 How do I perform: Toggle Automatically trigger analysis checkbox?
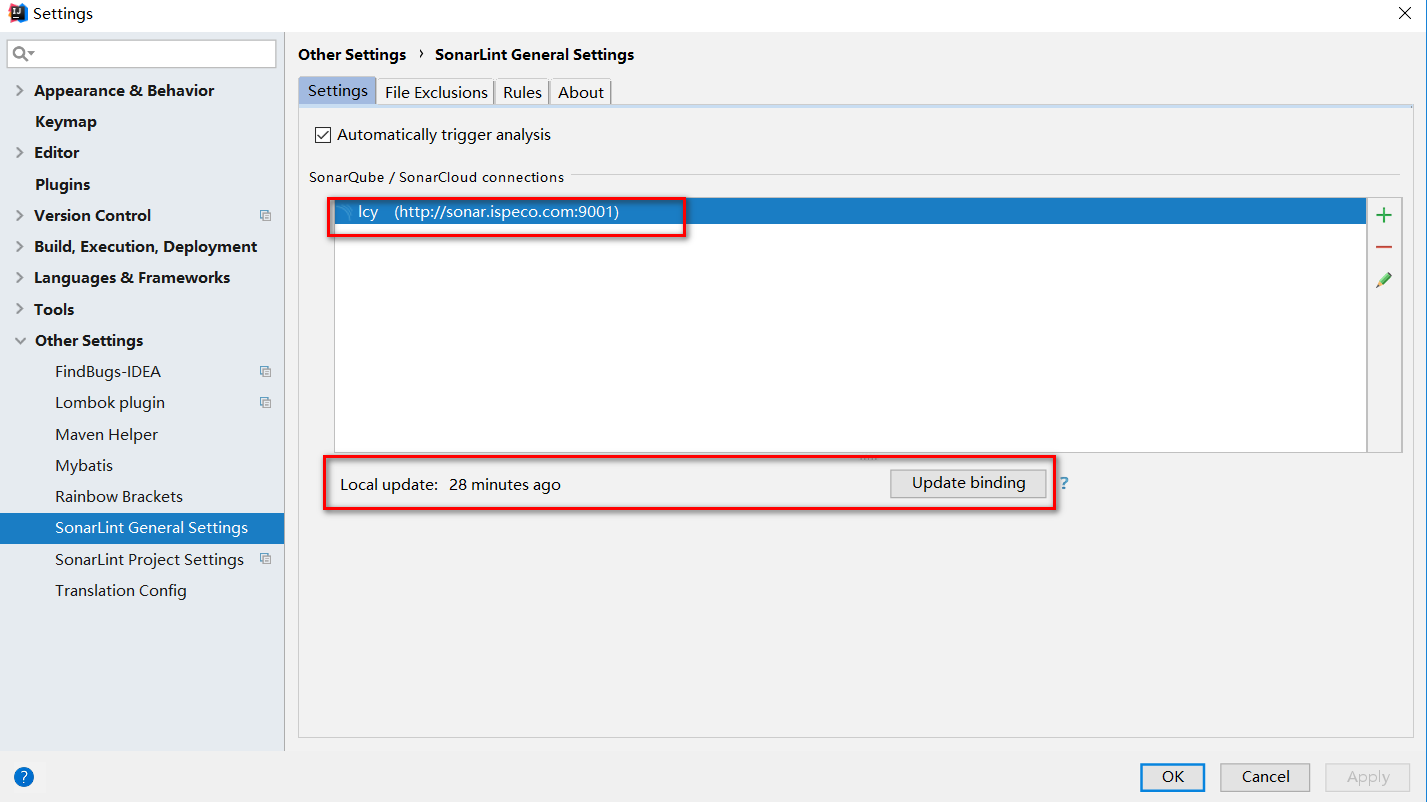pos(323,135)
